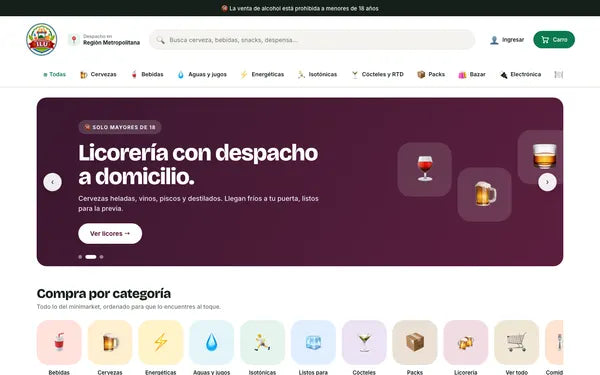Click the magnifying glass search icon

(x=161, y=40)
